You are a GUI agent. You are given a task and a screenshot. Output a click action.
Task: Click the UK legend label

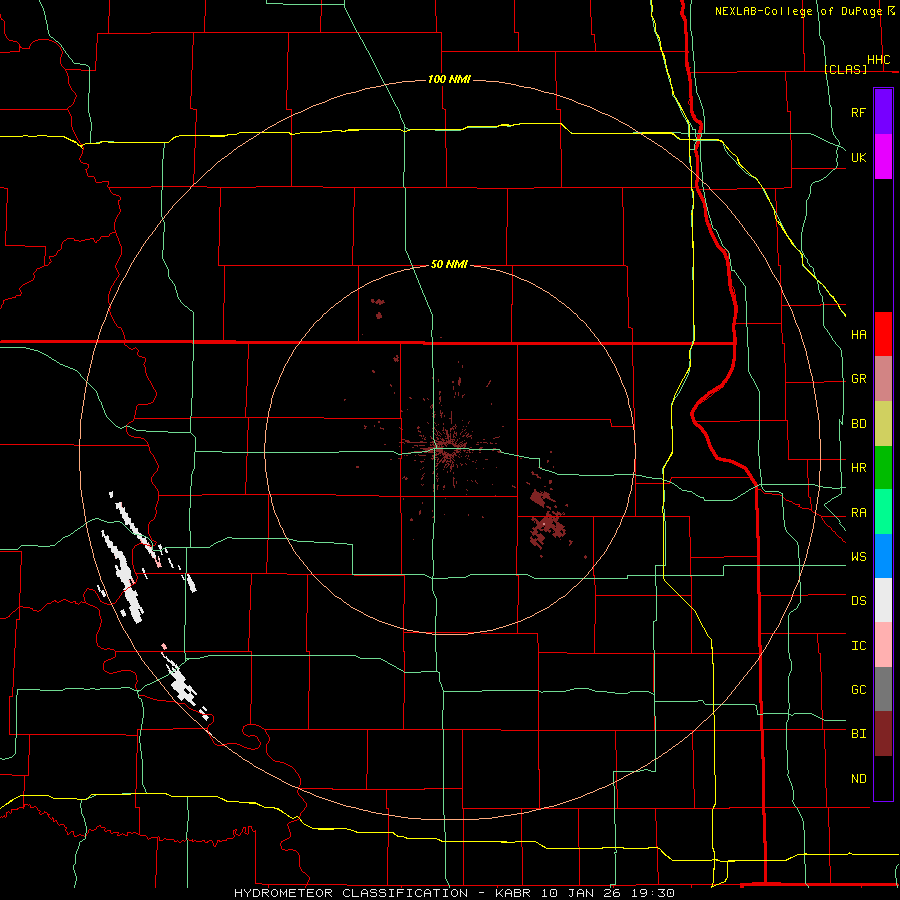pos(859,157)
